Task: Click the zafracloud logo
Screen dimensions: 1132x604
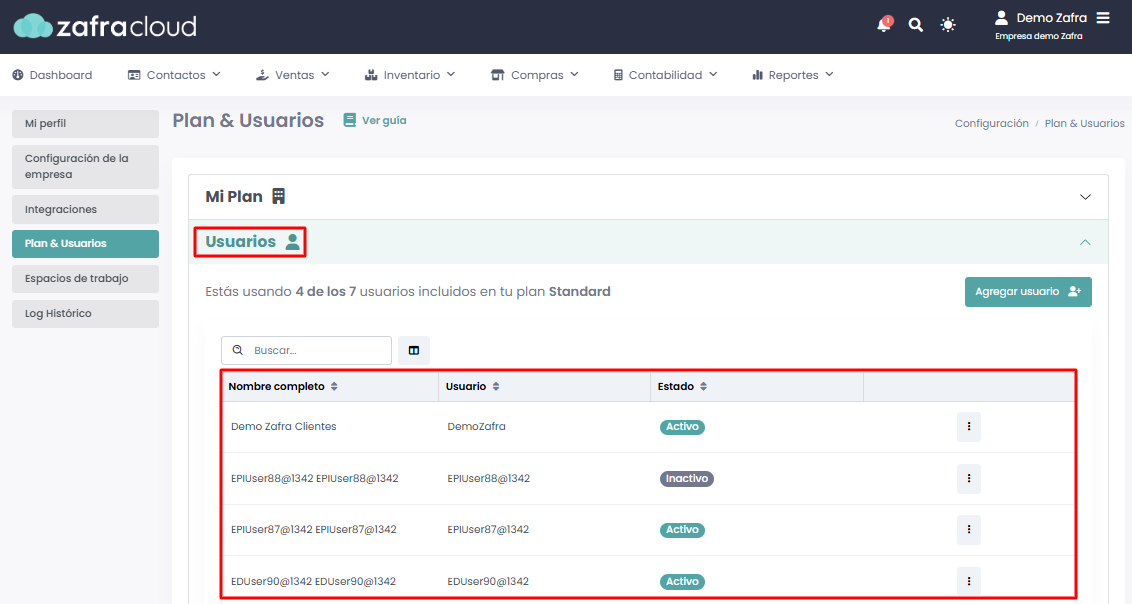Action: (x=105, y=26)
